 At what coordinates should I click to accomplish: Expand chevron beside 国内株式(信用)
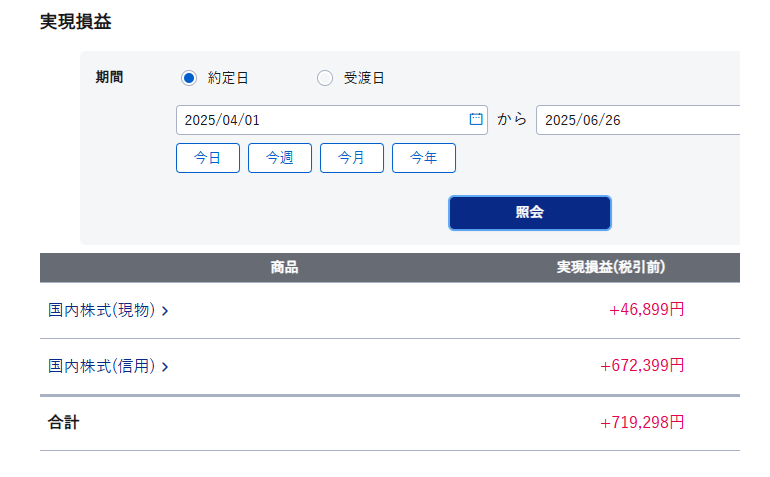165,367
